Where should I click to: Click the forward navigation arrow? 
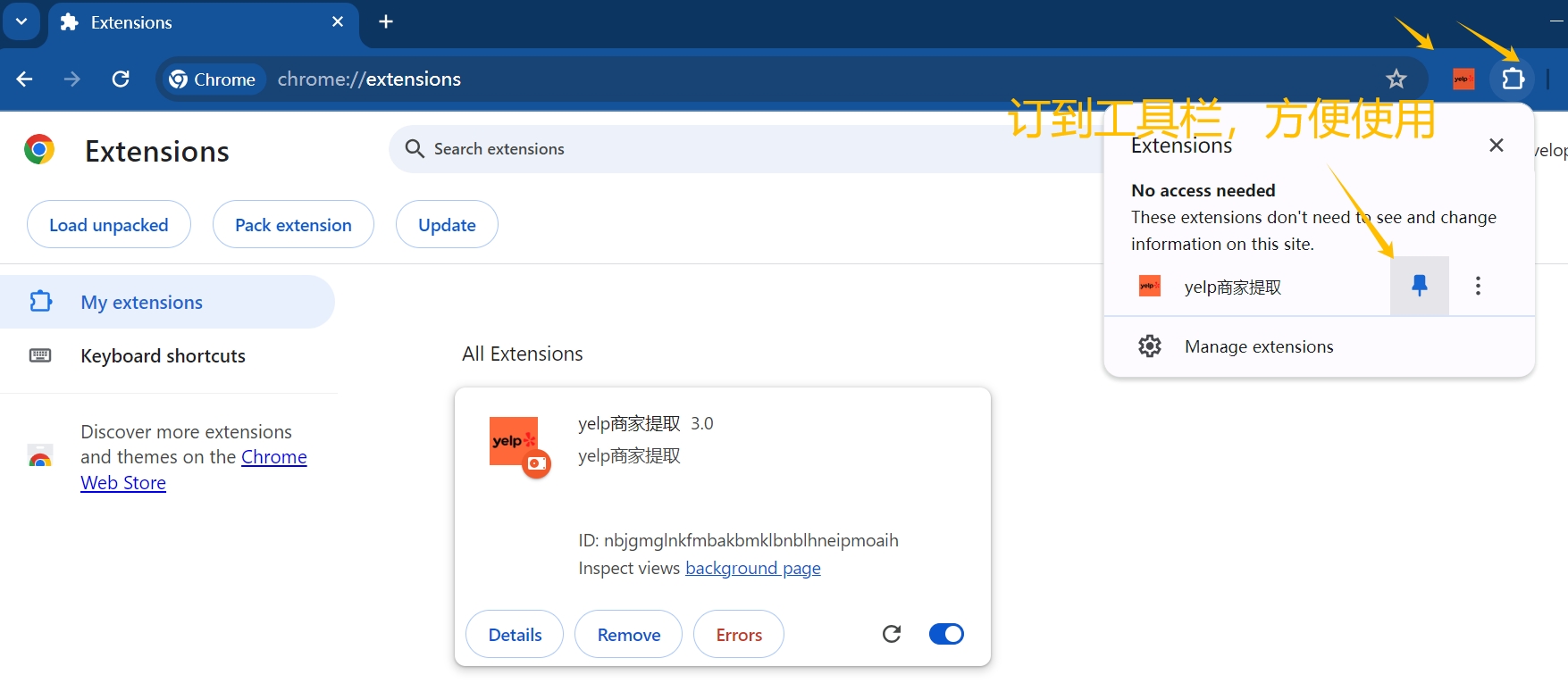coord(72,79)
